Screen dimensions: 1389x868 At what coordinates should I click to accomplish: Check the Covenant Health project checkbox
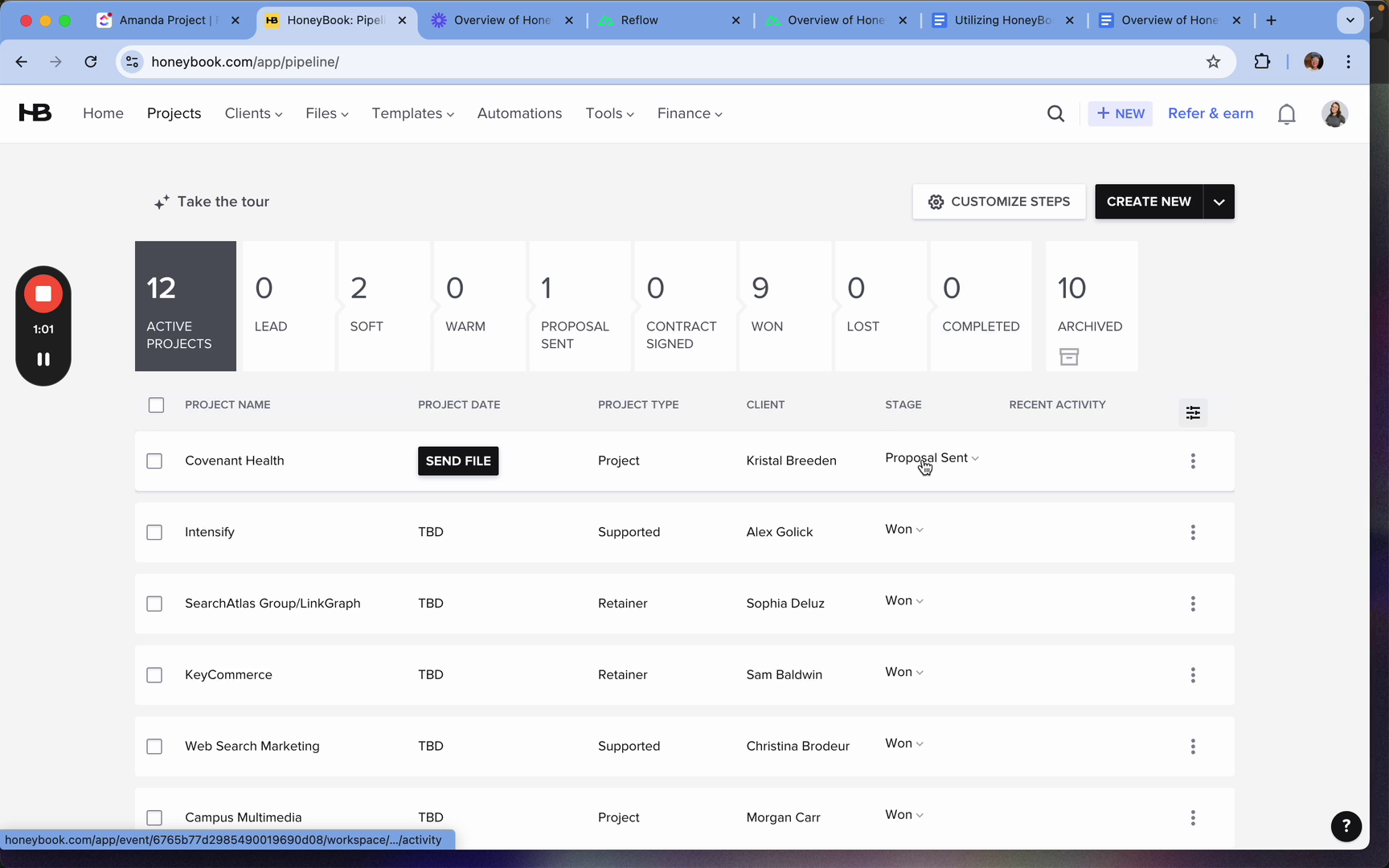point(154,461)
